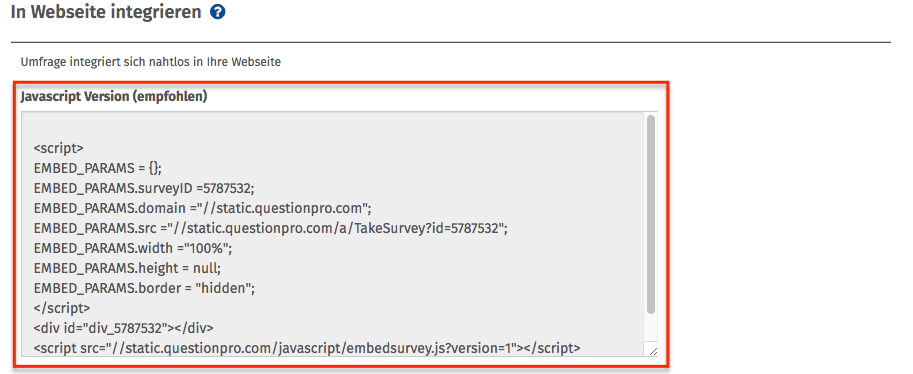Click the Umfrage integriert sich nahtlos description
Image resolution: width=913 pixels, height=374 pixels.
point(151,62)
